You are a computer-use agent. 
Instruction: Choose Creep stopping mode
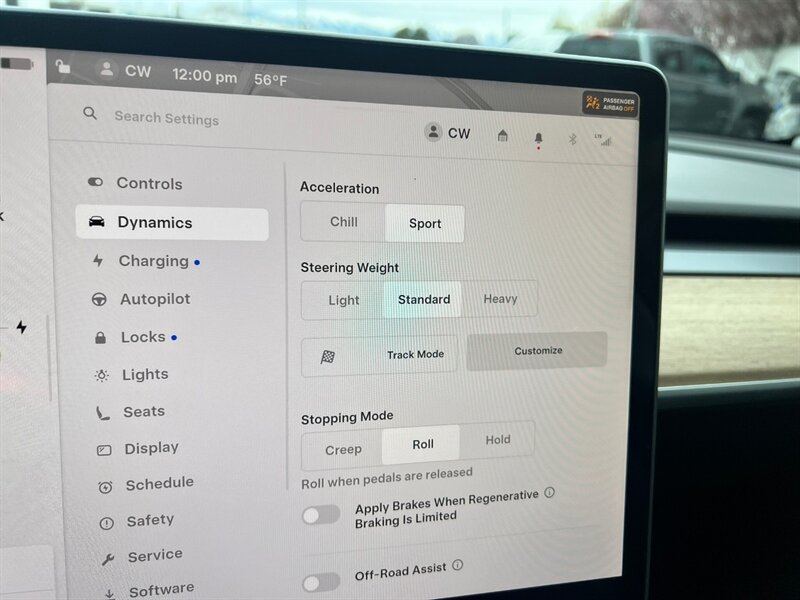(x=343, y=449)
